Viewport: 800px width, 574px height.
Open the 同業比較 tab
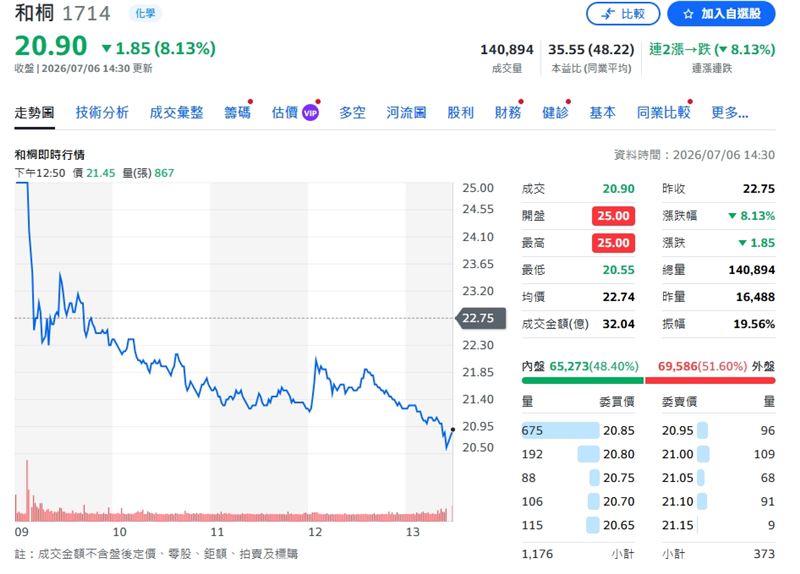pos(663,112)
